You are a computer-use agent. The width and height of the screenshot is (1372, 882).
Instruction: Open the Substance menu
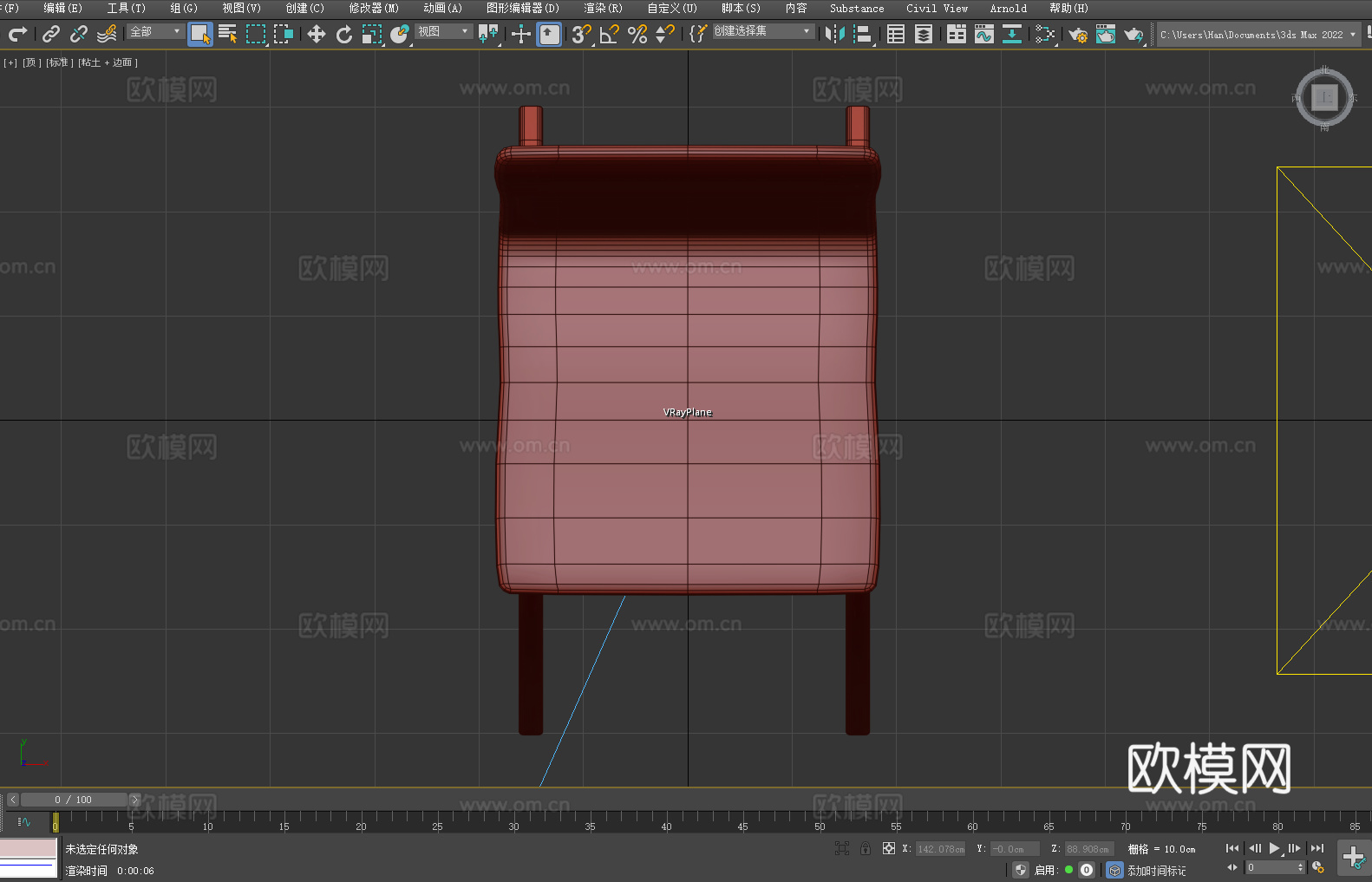tap(857, 8)
